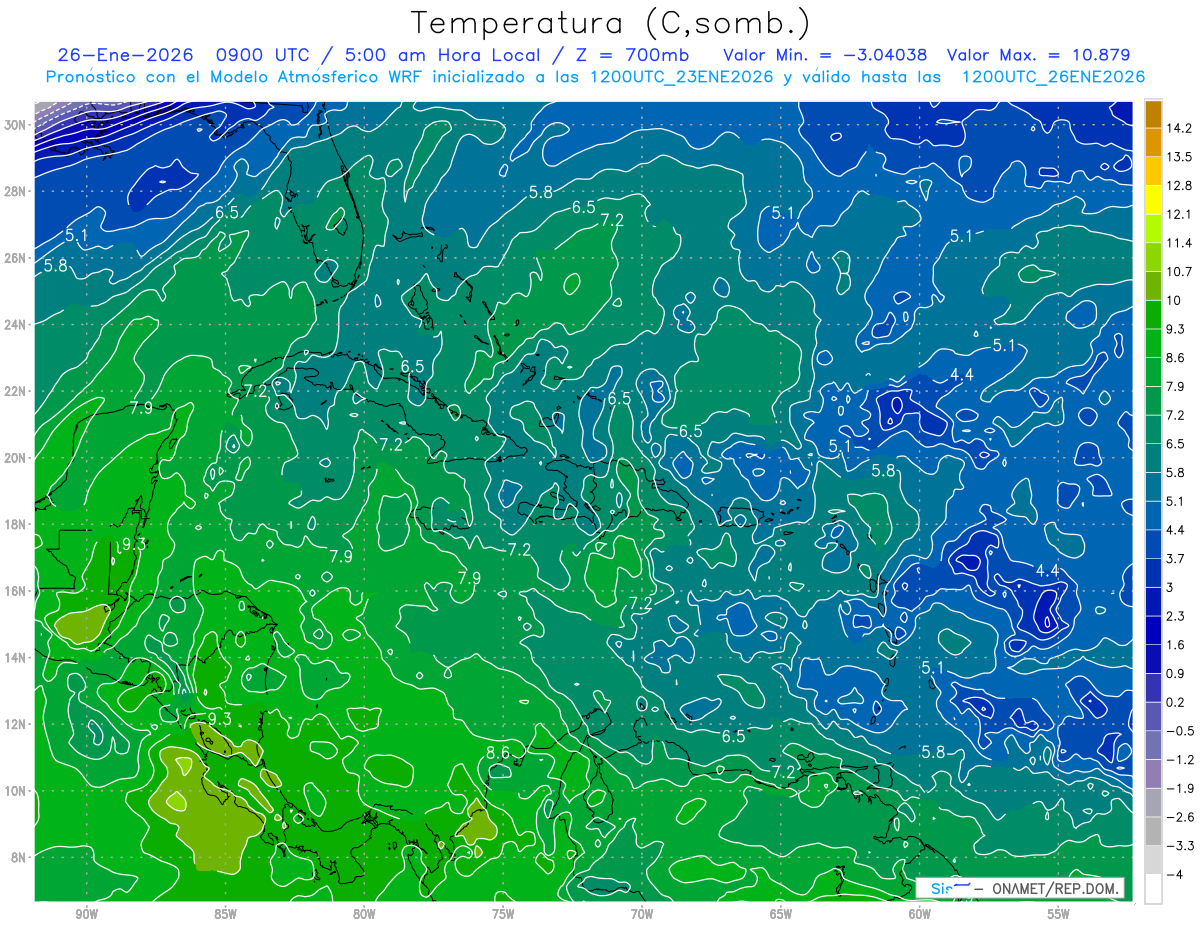Click the legend value '-1.2'
The width and height of the screenshot is (1200, 927).
(x=1181, y=760)
